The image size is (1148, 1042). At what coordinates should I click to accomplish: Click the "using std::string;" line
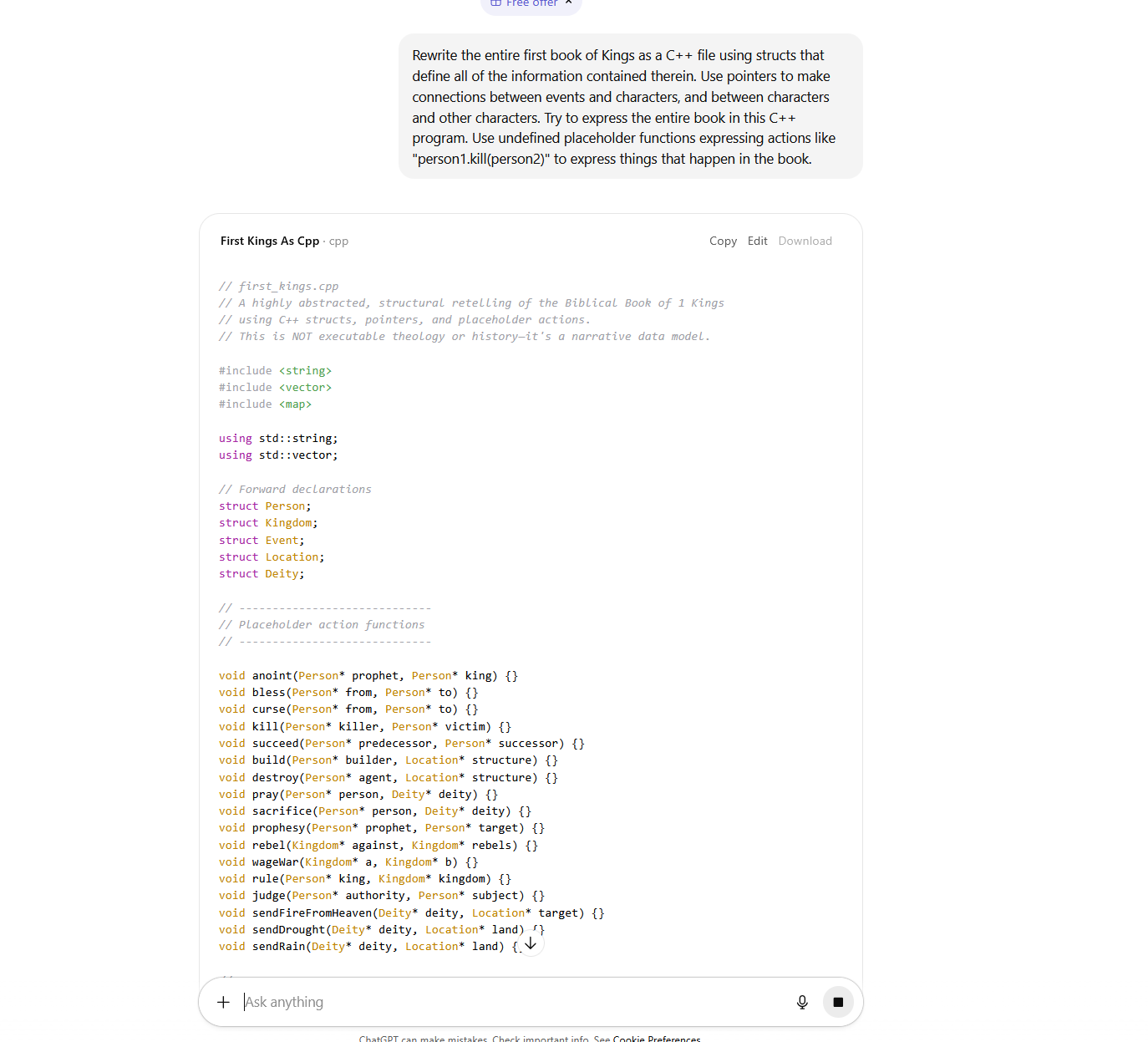tap(279, 438)
